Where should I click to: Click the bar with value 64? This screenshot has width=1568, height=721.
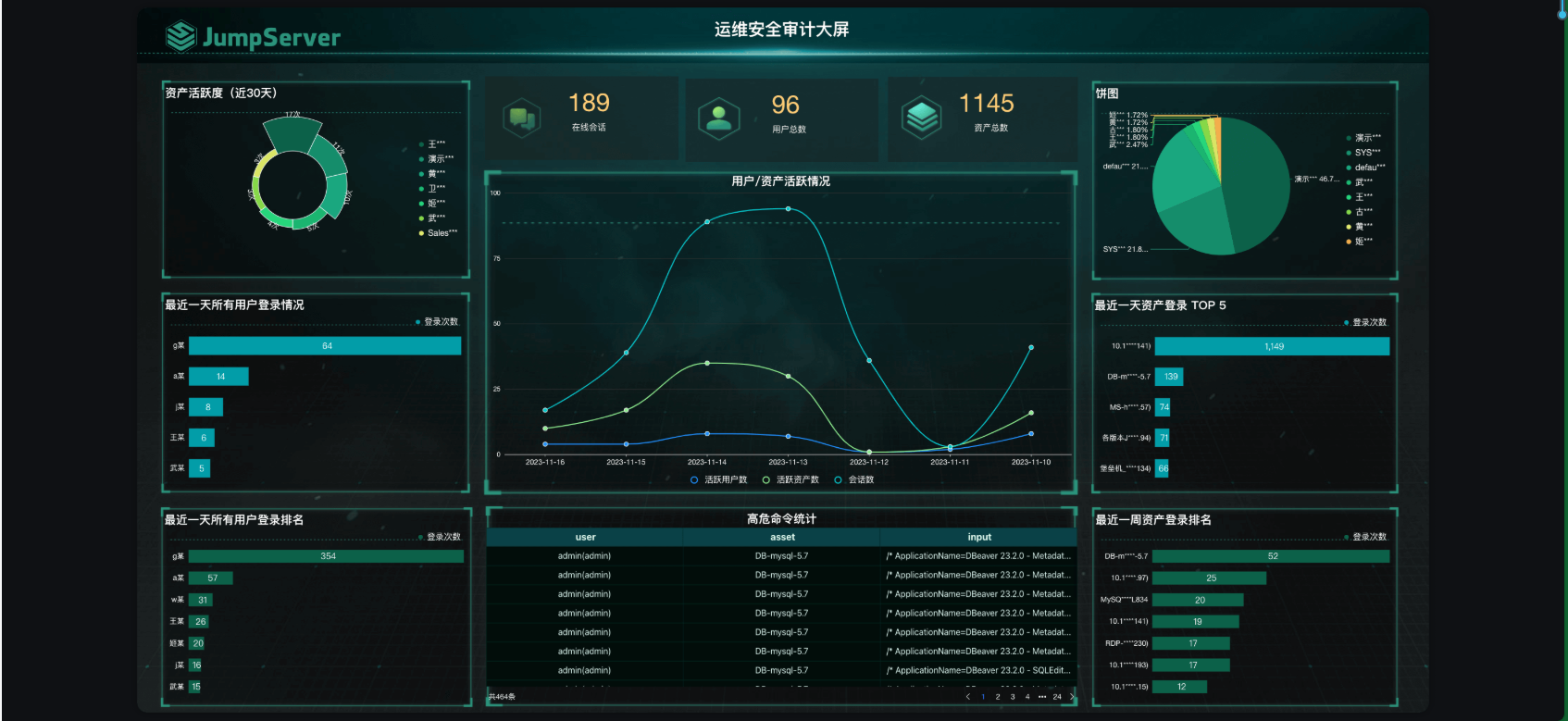tap(325, 346)
